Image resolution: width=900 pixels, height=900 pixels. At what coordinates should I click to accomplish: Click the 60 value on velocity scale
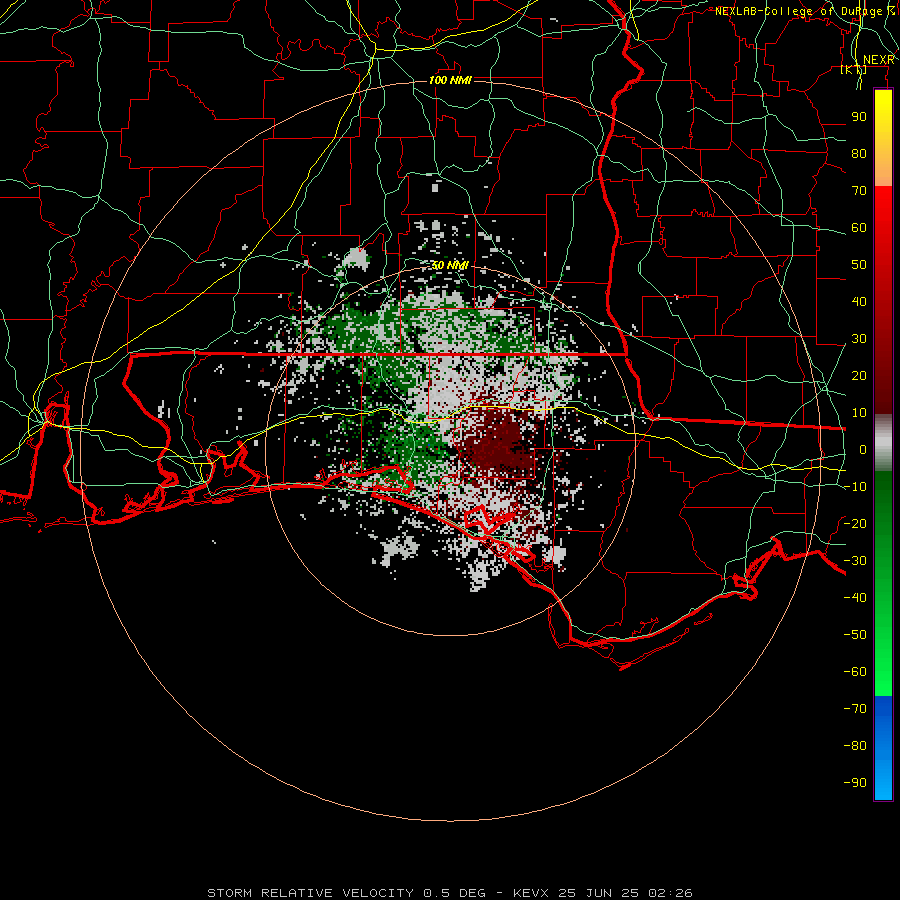pyautogui.click(x=859, y=227)
